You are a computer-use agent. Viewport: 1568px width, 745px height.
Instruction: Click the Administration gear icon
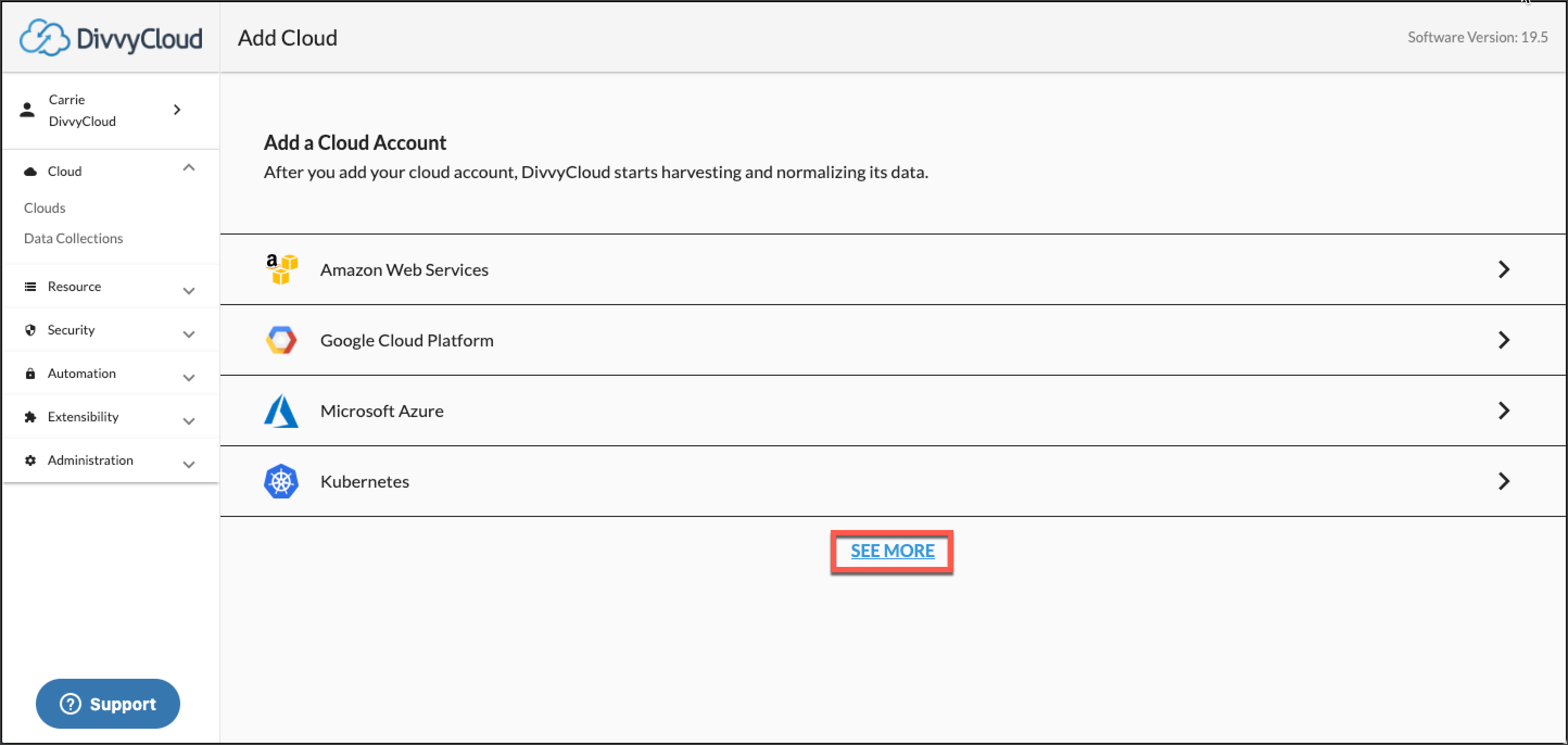pos(30,460)
